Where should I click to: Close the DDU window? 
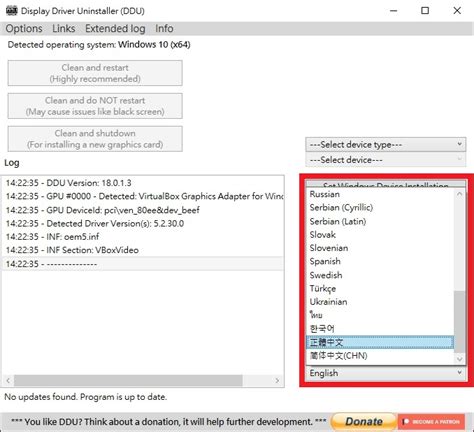tap(457, 11)
